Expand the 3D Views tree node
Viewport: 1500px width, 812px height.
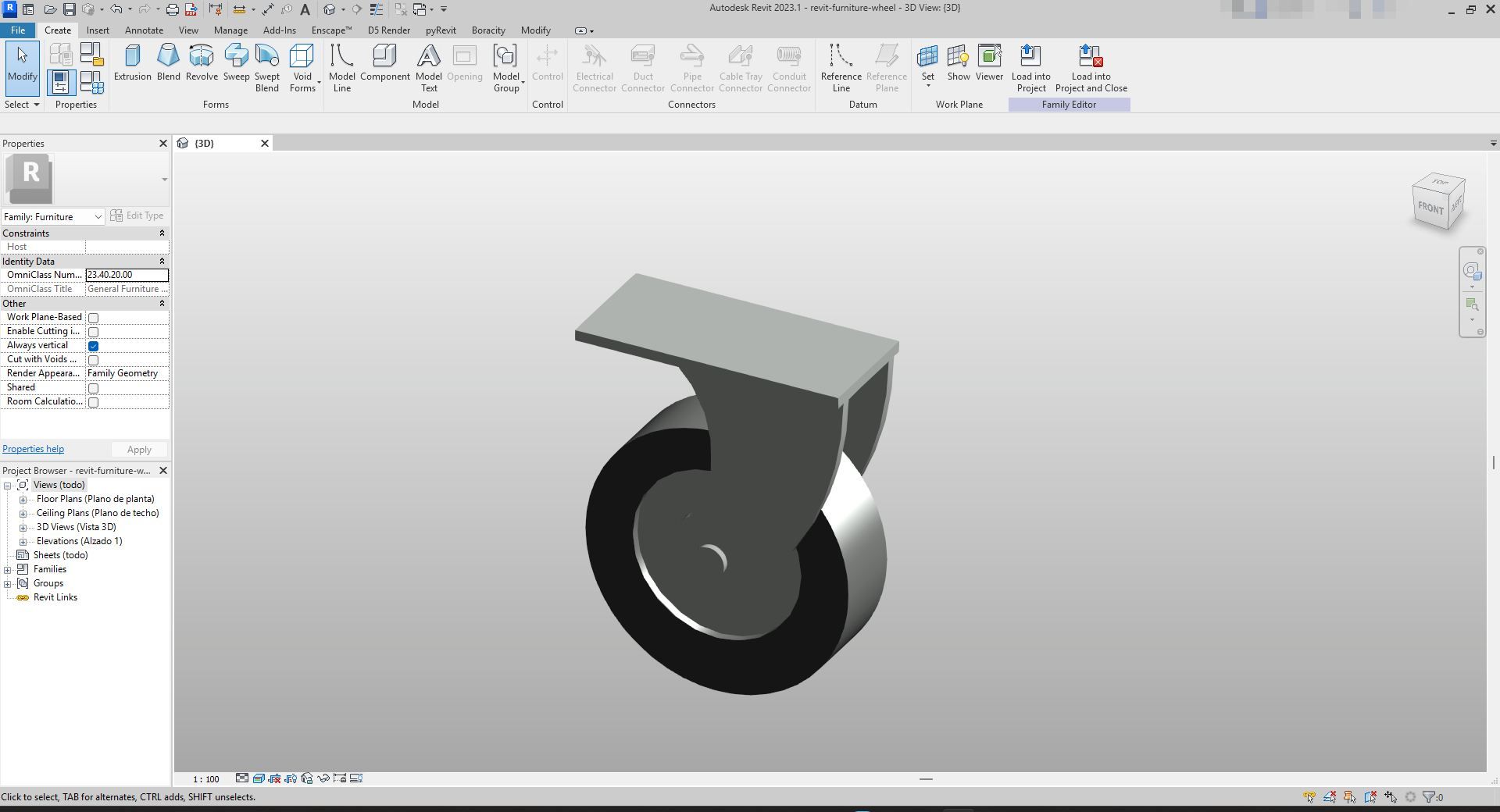[x=23, y=528]
